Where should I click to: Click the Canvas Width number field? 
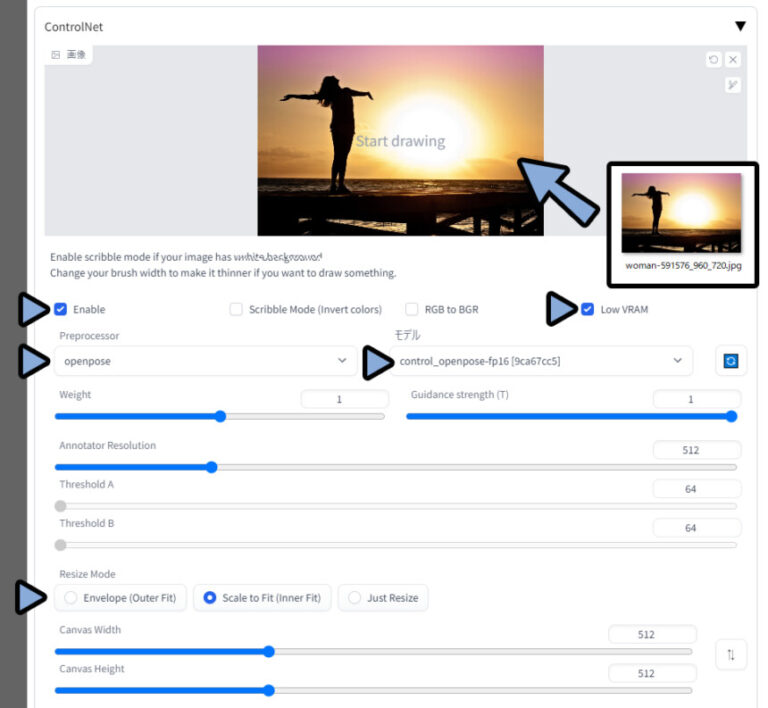(652, 634)
